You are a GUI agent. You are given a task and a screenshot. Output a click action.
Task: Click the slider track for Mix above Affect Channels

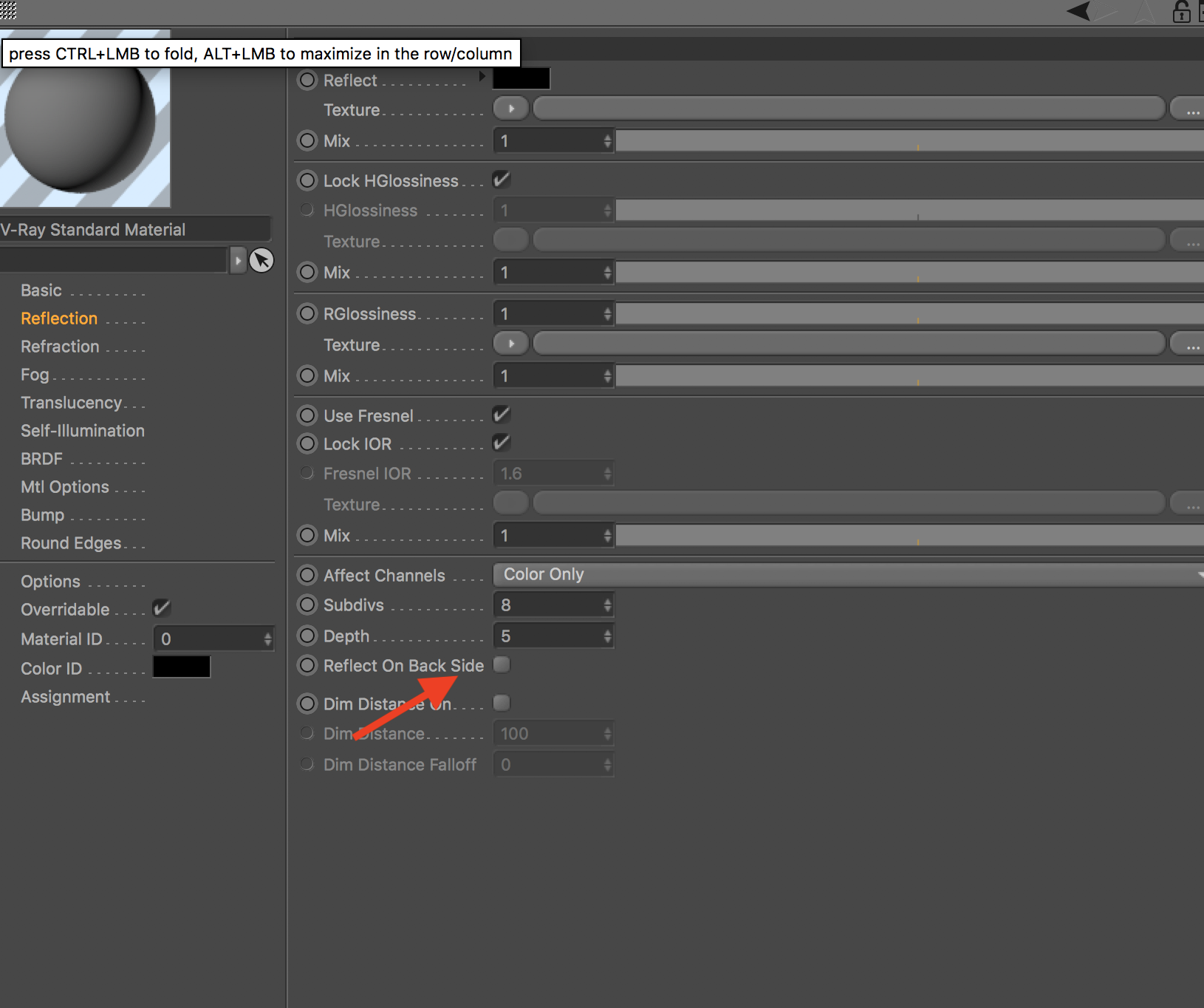910,536
